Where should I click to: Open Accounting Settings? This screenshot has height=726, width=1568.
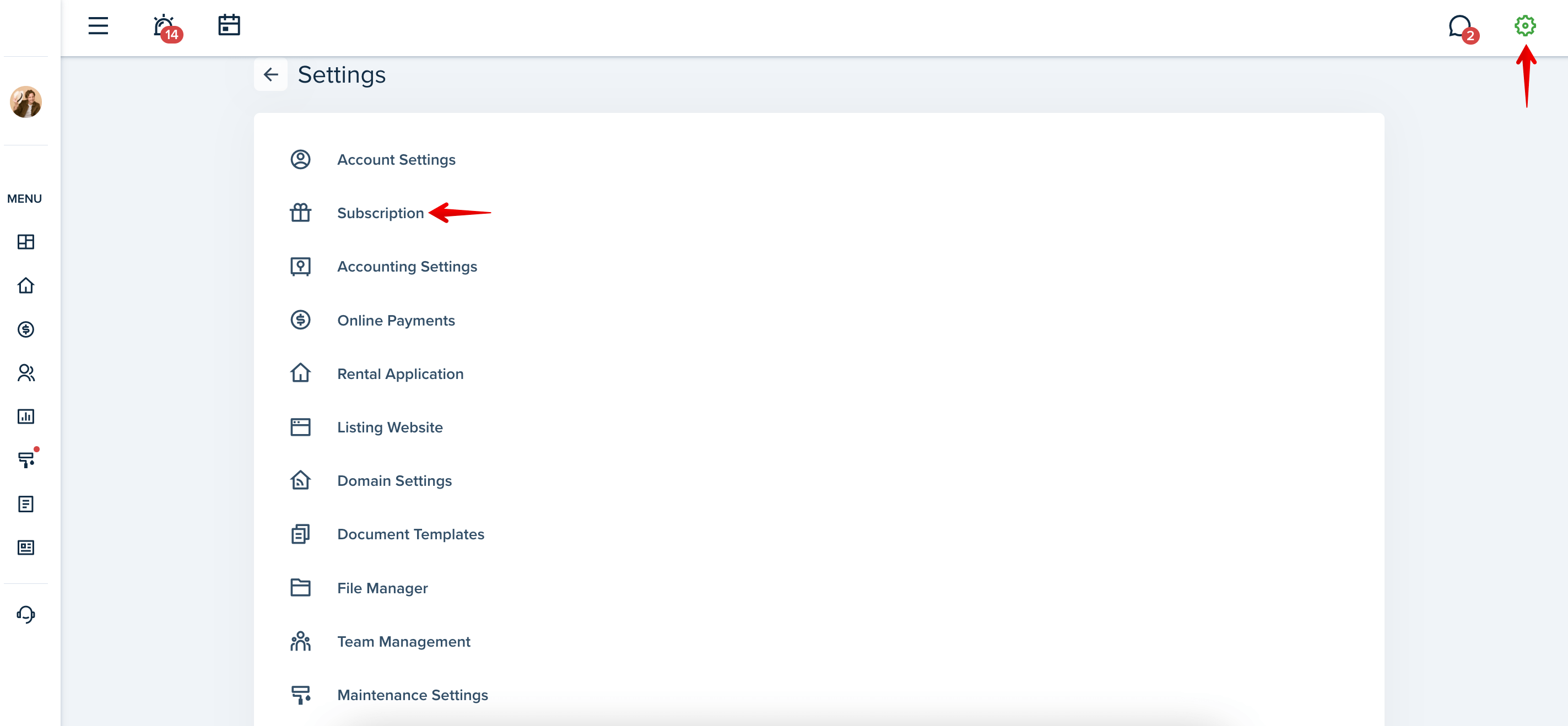[407, 267]
